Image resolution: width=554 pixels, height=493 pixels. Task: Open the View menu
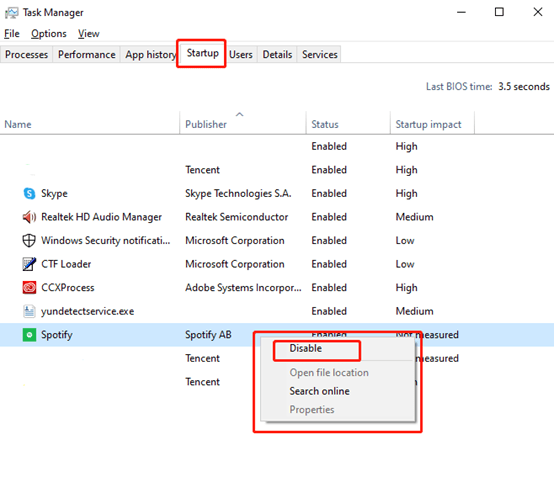click(89, 34)
